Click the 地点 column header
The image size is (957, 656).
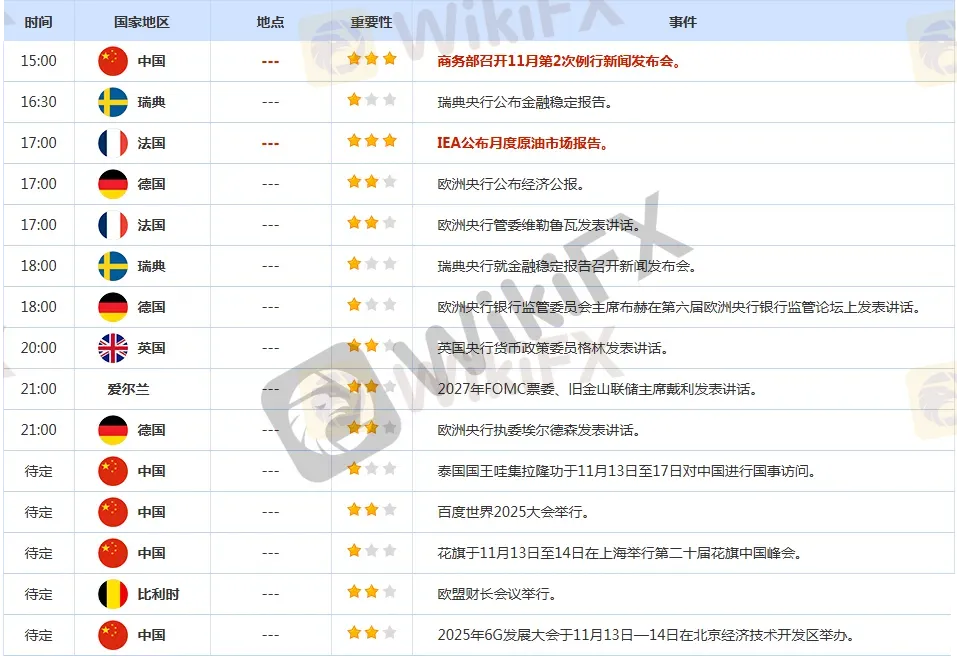click(x=270, y=21)
